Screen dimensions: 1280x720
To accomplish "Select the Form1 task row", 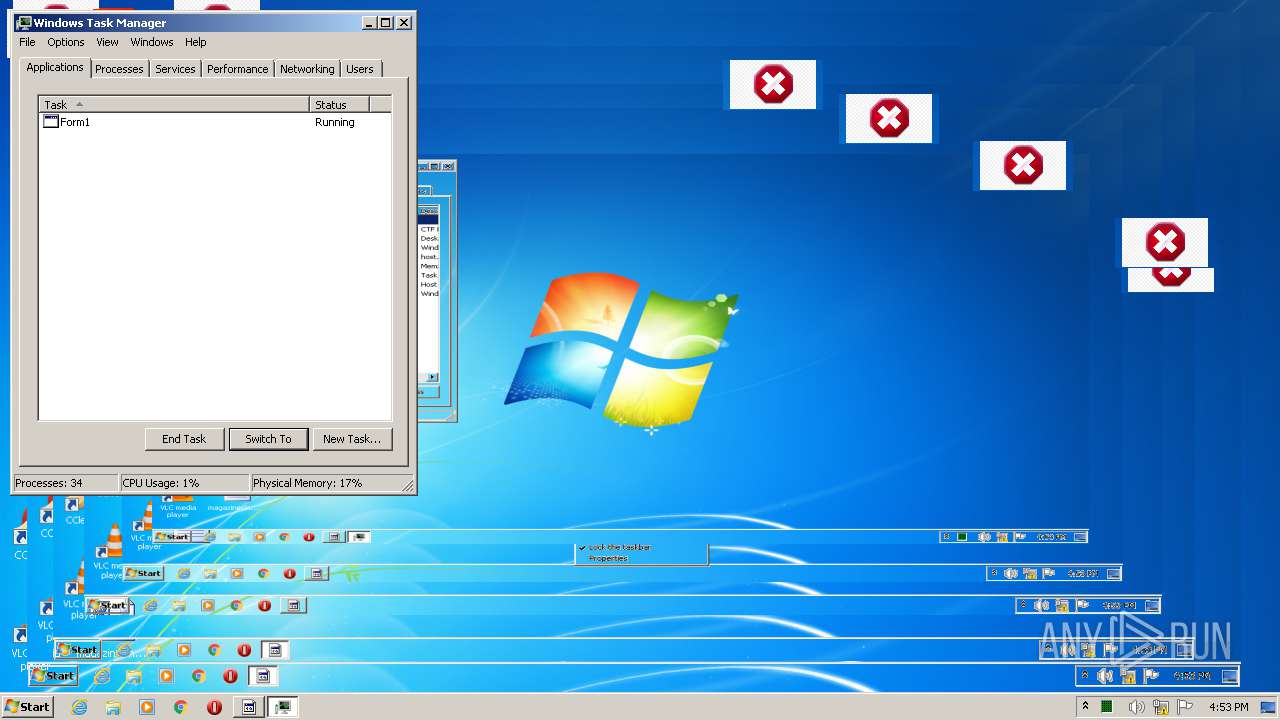I will [x=215, y=122].
